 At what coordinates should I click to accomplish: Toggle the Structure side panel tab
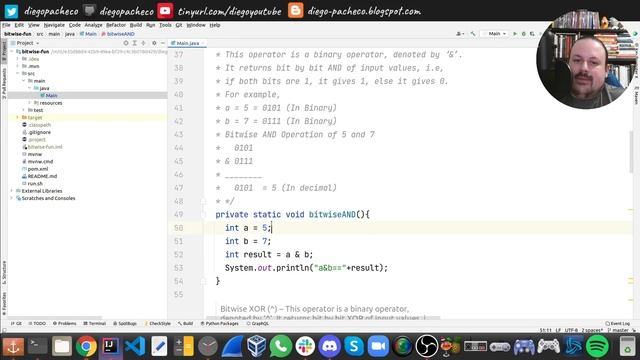point(4,273)
